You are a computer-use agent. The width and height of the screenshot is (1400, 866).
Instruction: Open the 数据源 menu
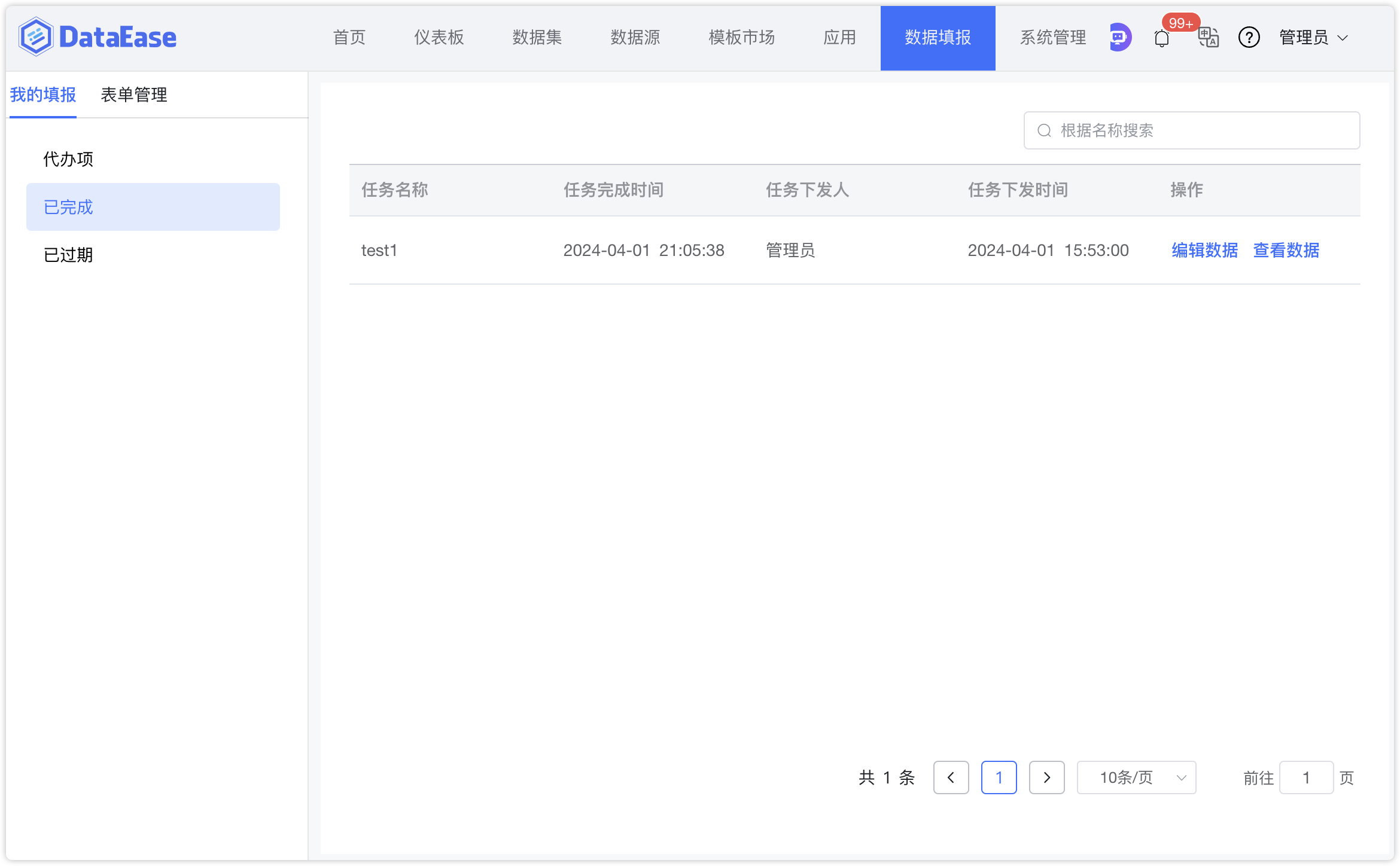pyautogui.click(x=635, y=37)
